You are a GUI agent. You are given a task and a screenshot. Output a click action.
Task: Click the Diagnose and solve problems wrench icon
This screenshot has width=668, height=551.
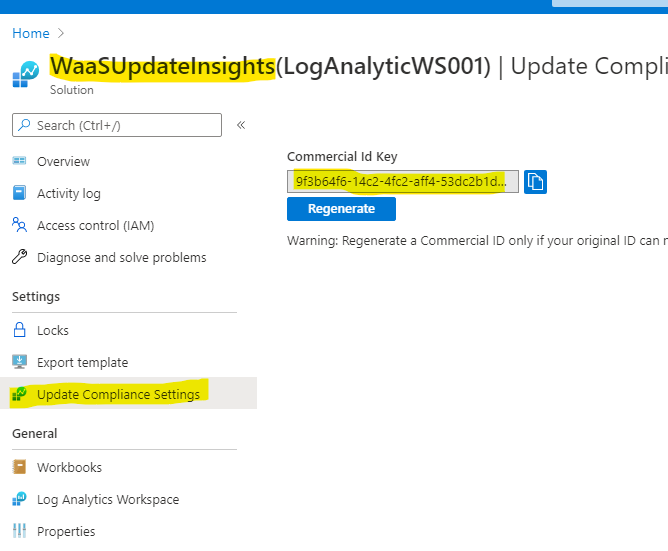(19, 257)
